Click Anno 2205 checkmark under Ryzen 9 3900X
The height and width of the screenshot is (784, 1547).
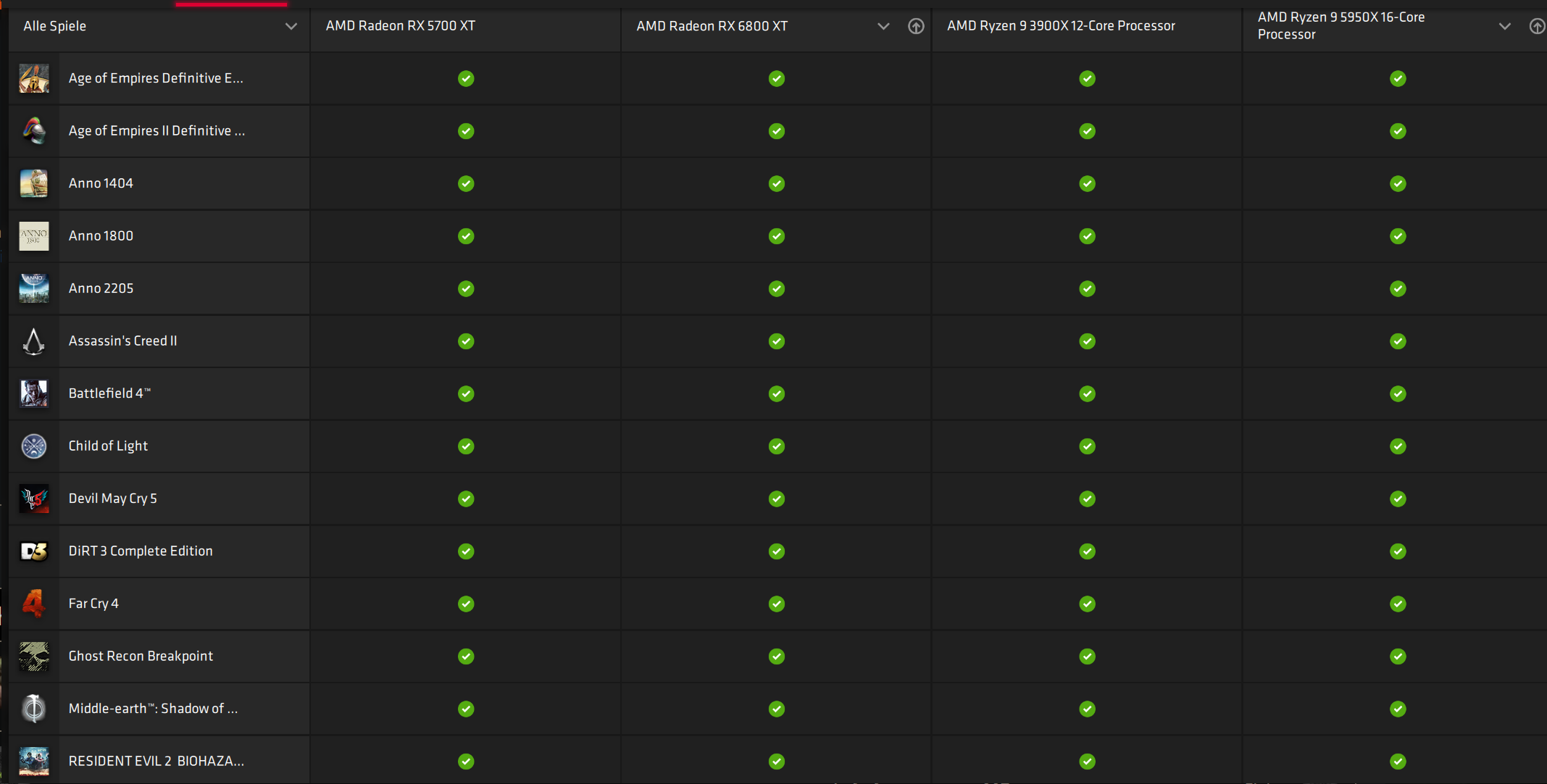click(1087, 289)
